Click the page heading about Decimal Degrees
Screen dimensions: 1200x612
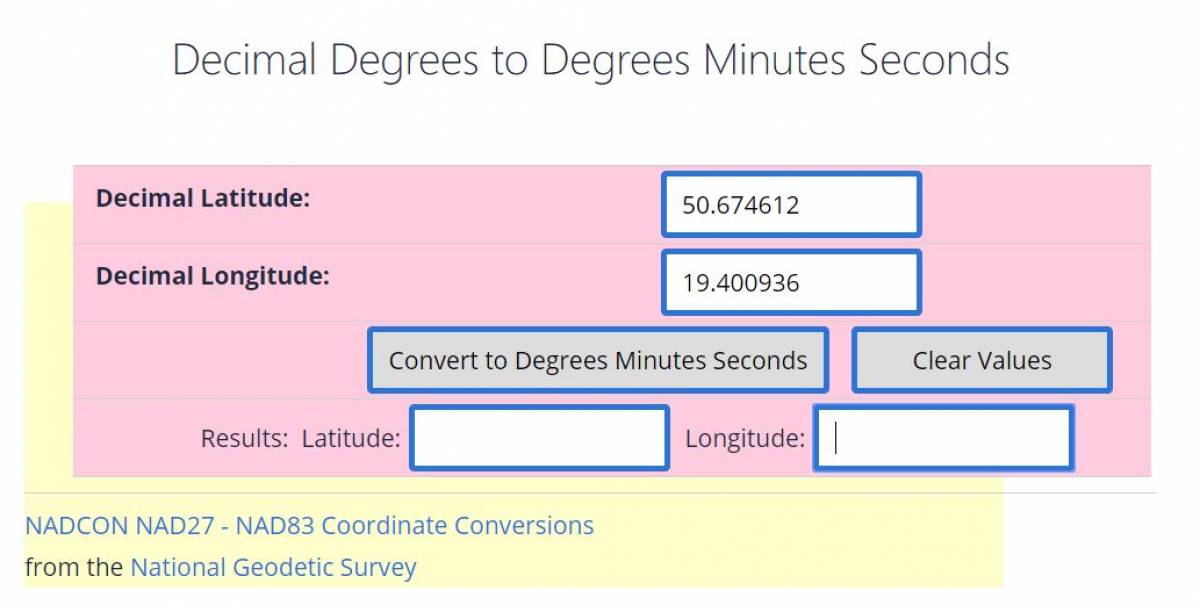(x=590, y=60)
